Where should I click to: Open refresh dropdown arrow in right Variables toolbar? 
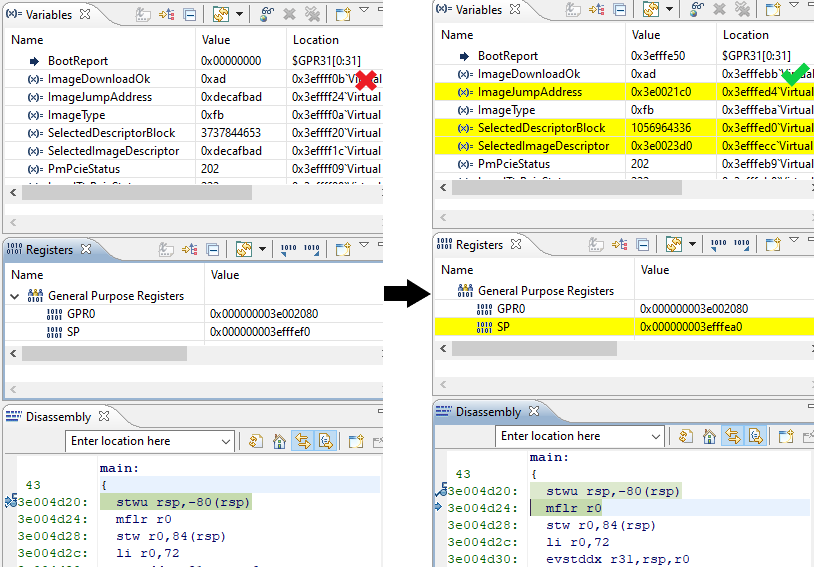click(669, 9)
